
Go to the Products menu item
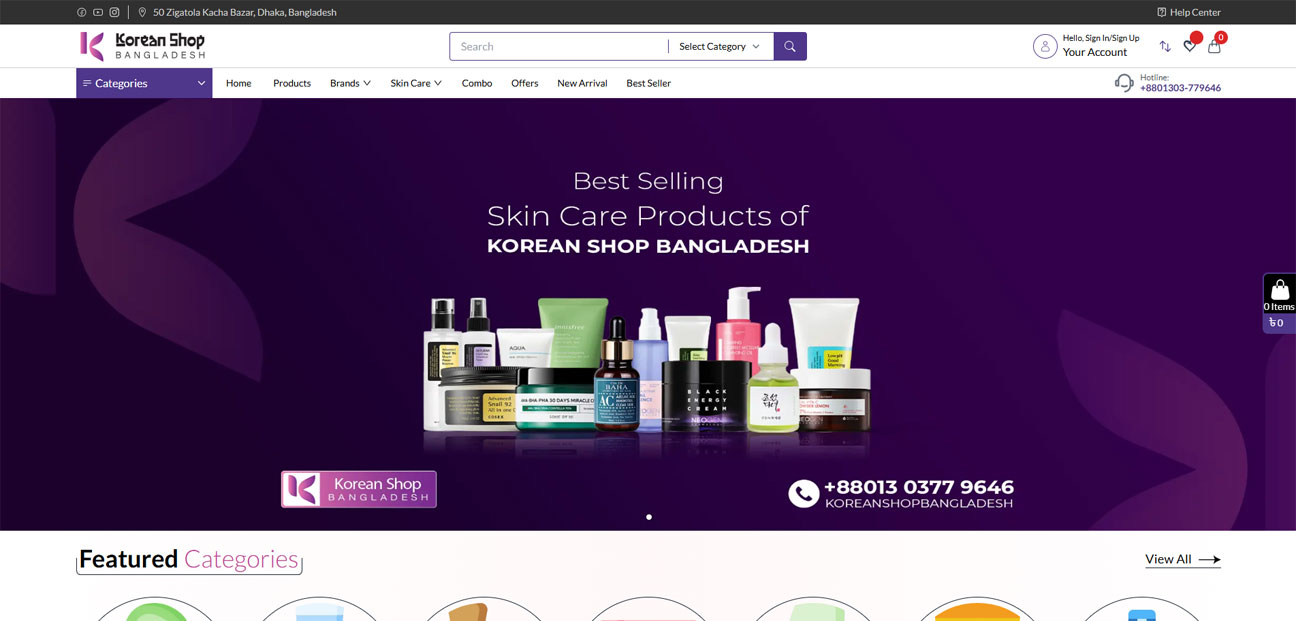[292, 83]
